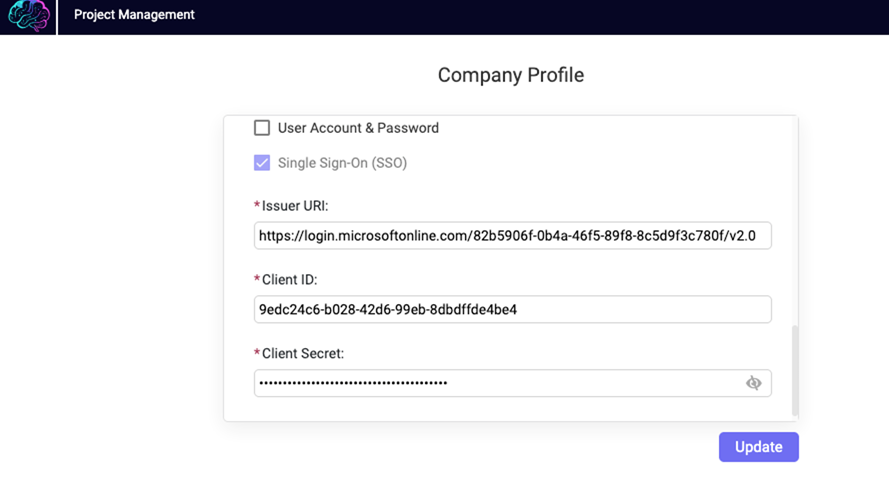Toggle Single Sign-On (SSO) checkbox
The width and height of the screenshot is (889, 493).
(x=262, y=163)
